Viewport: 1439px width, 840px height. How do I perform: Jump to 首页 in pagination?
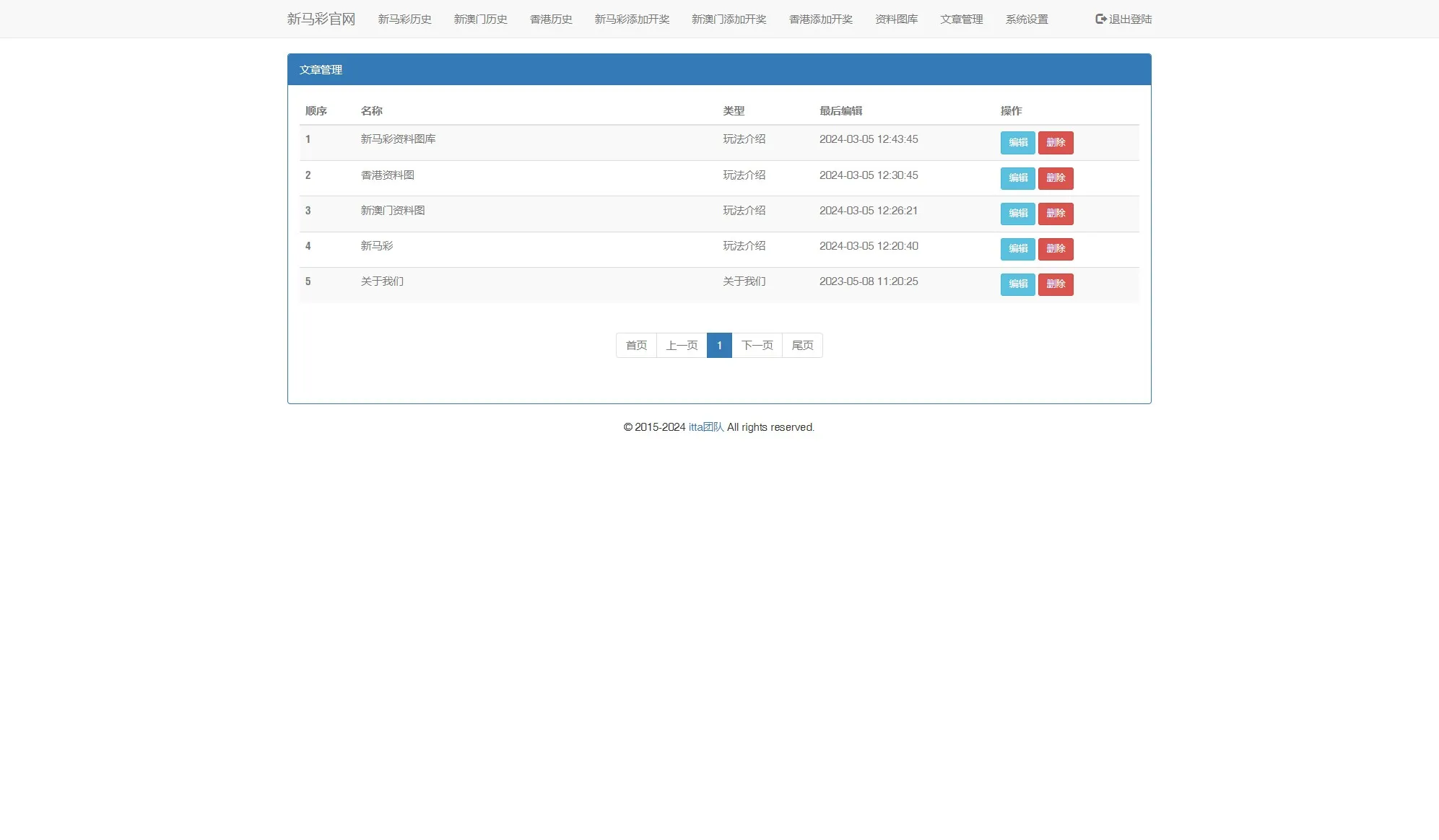point(635,345)
